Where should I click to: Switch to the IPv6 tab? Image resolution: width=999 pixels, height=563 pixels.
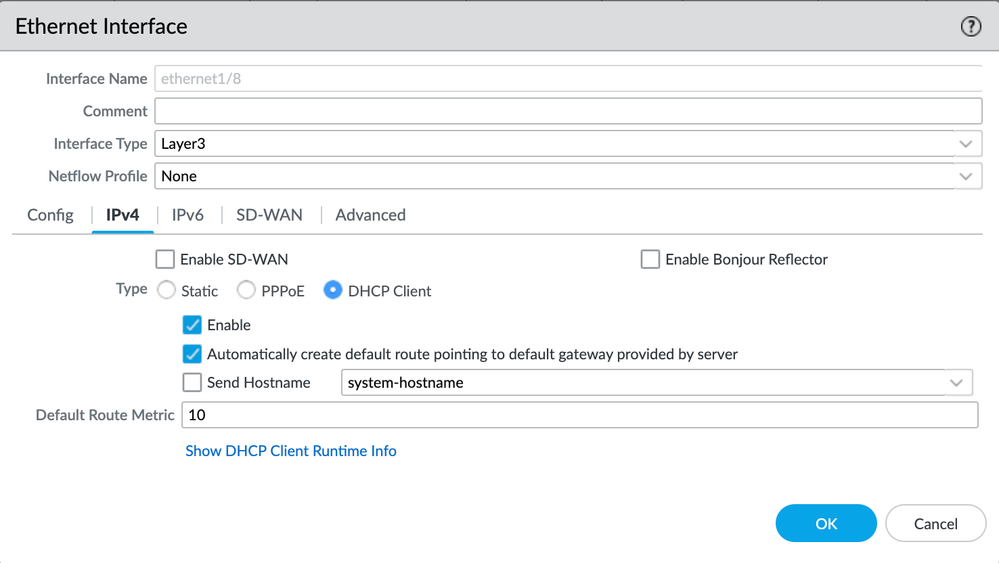(x=187, y=215)
